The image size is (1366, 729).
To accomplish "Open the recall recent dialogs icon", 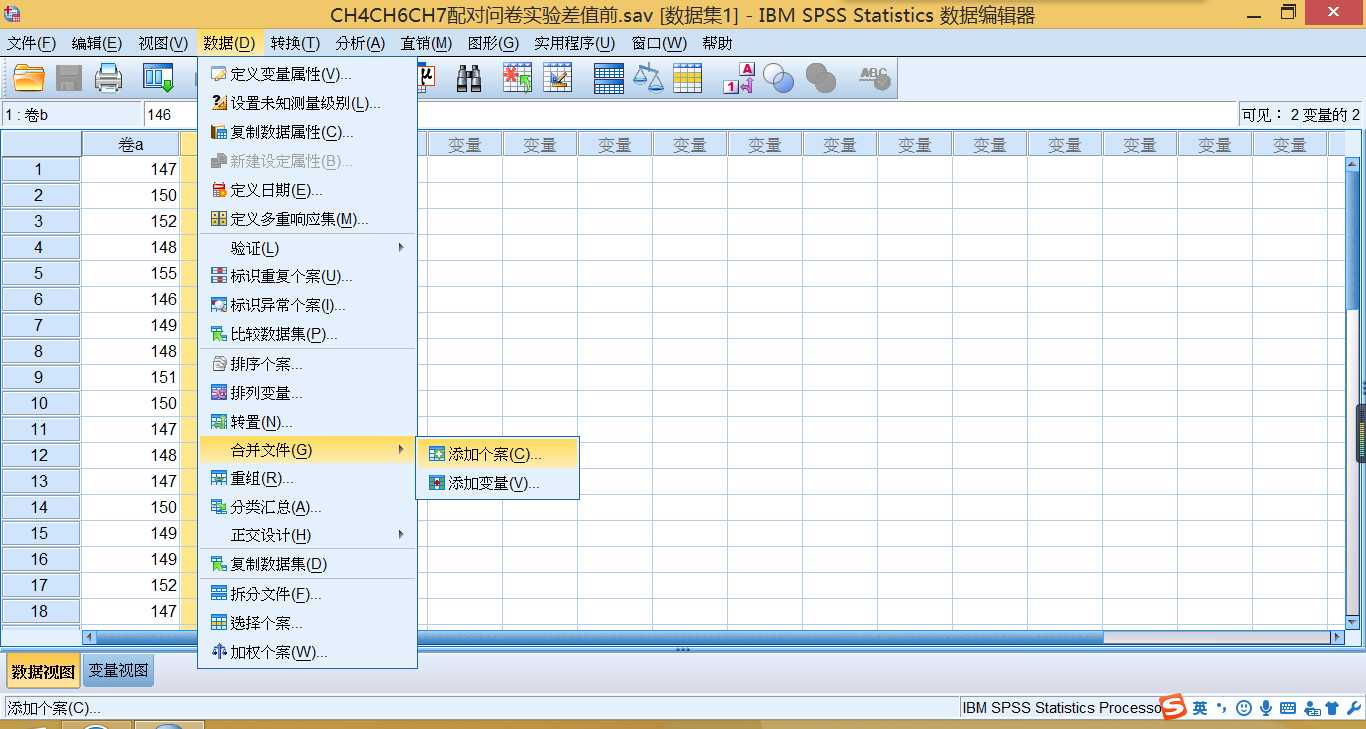I will tap(159, 78).
